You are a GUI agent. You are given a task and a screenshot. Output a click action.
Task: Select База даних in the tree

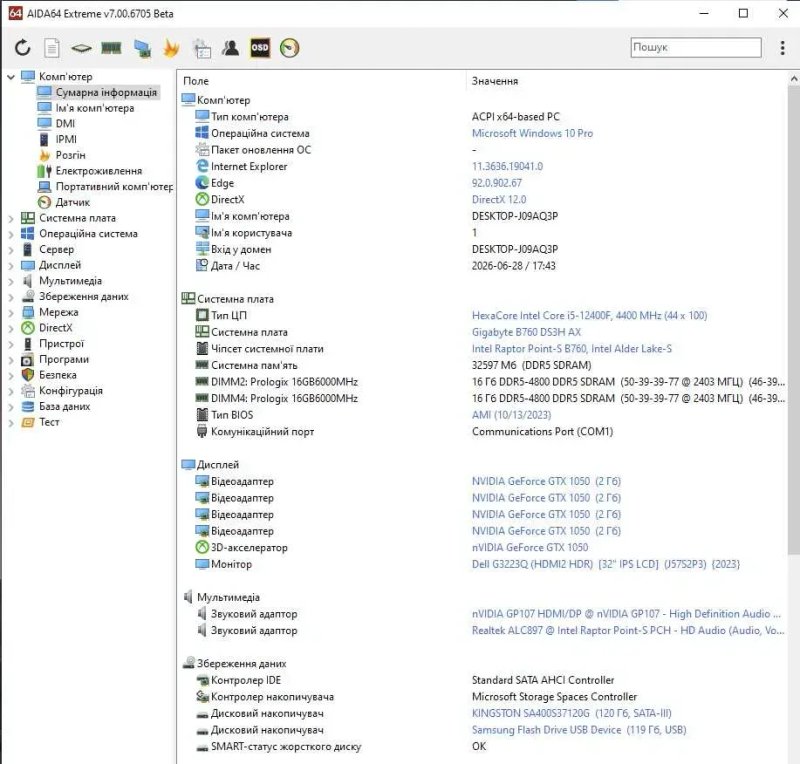(x=64, y=406)
